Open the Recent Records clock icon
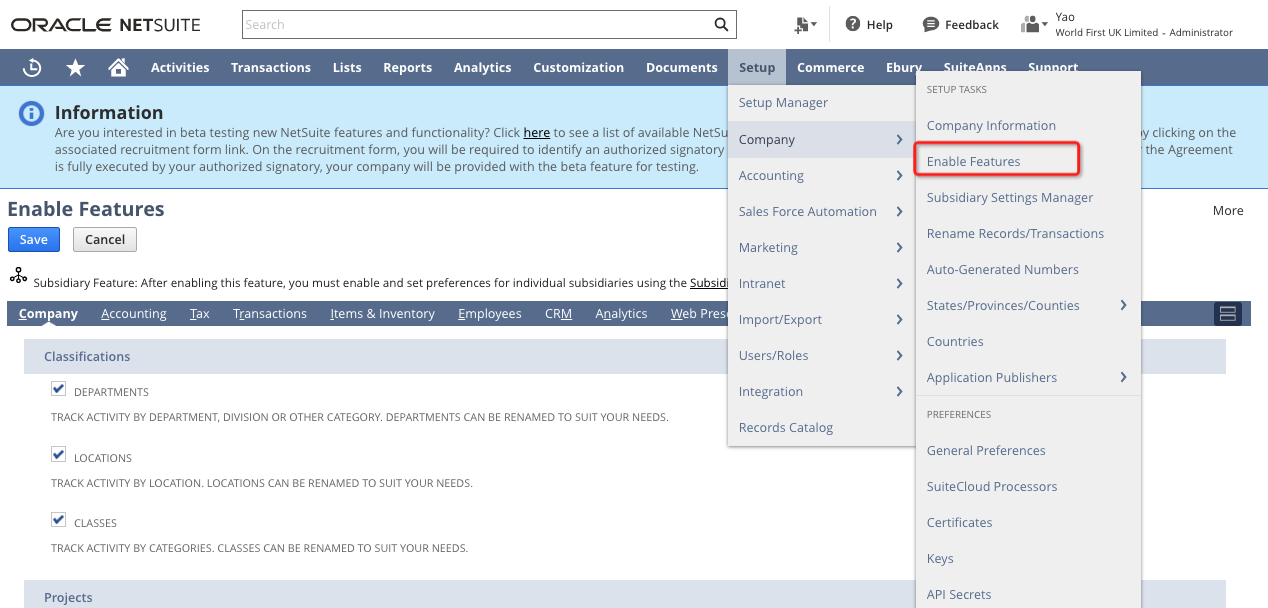 [x=32, y=67]
